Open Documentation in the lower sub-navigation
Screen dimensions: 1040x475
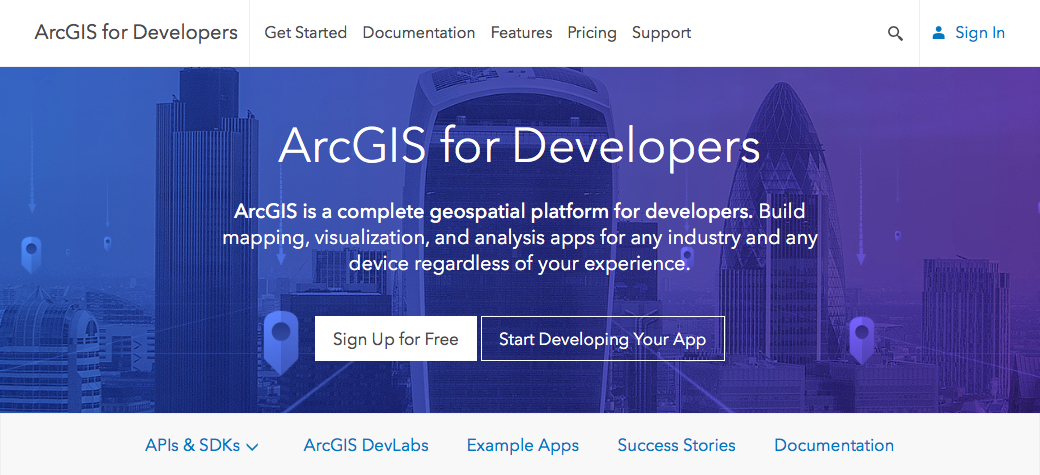point(834,445)
